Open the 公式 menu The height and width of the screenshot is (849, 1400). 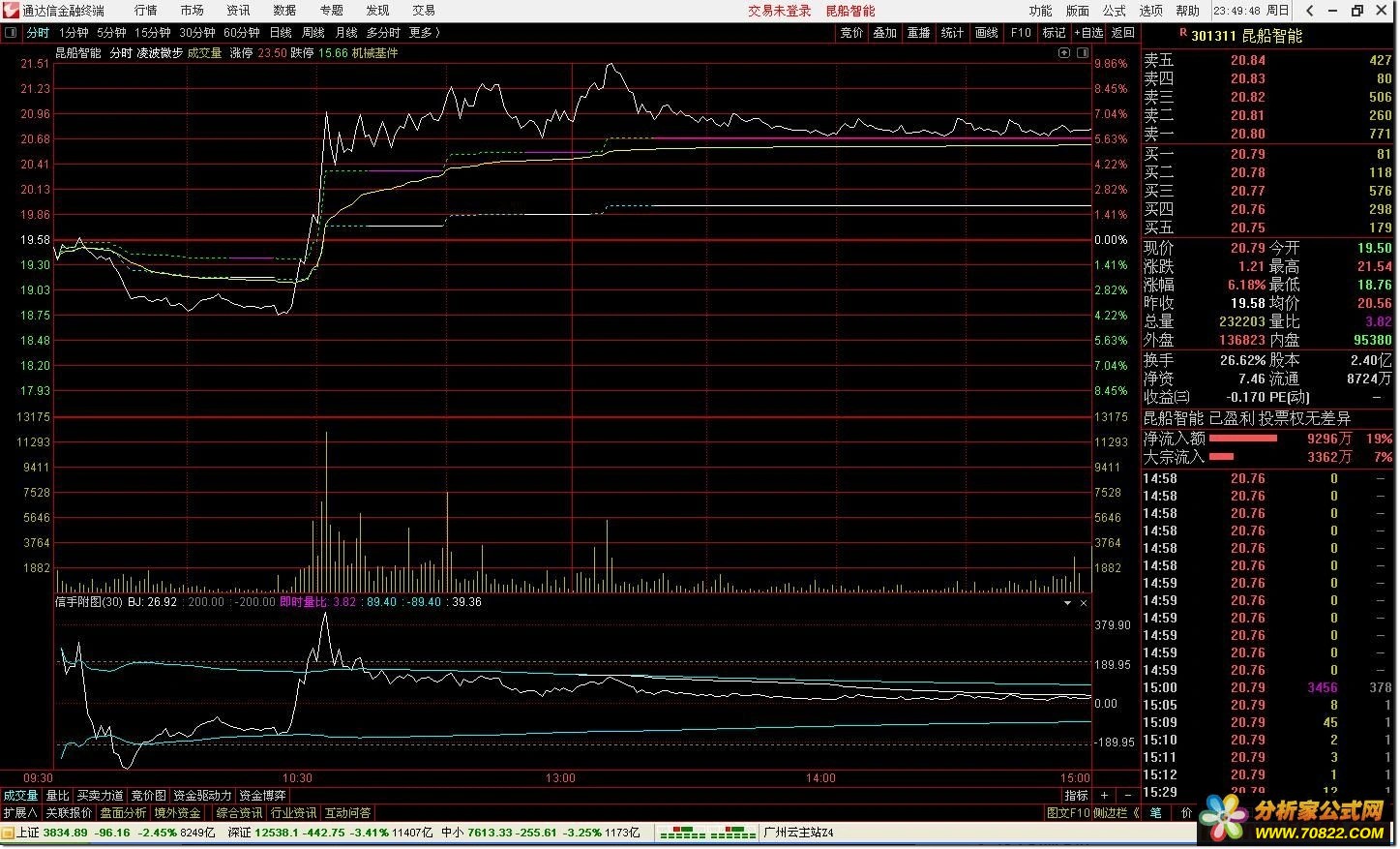pos(1115,11)
